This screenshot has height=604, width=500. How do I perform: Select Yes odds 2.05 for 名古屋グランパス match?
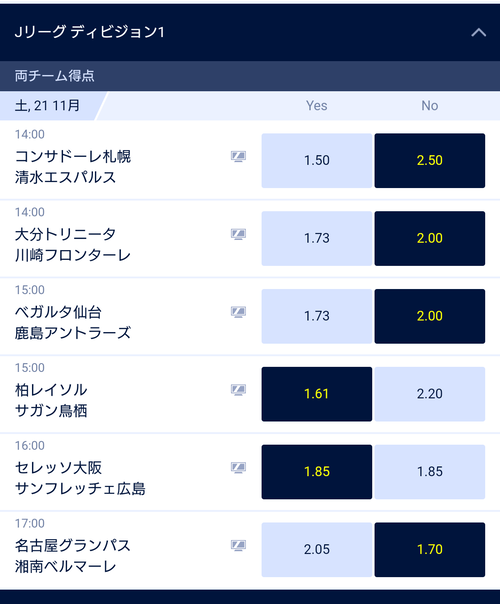[x=317, y=550]
